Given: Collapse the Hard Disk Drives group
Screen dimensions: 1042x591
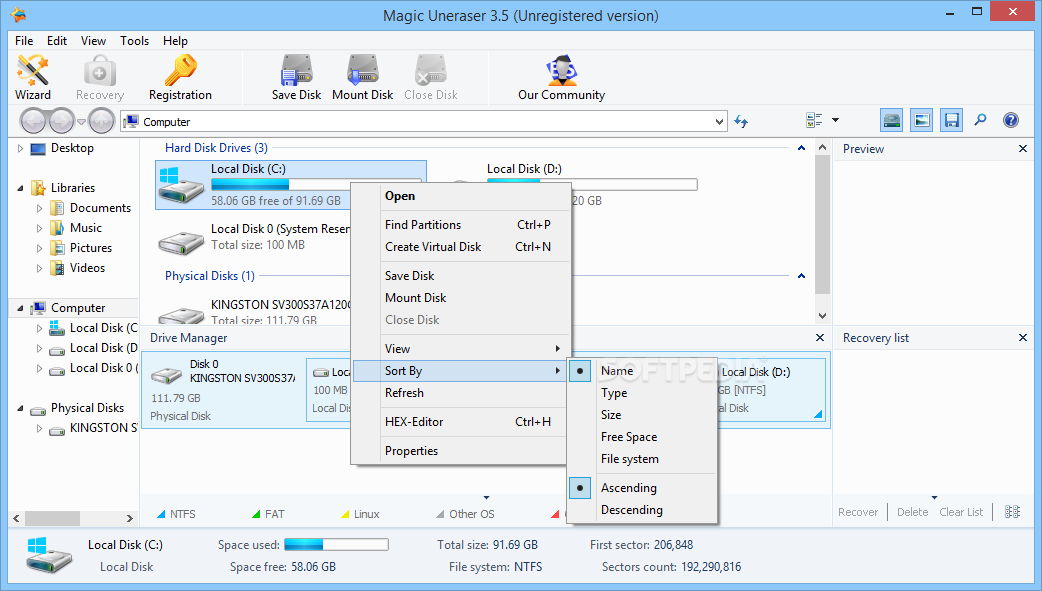Looking at the screenshot, I should [801, 148].
